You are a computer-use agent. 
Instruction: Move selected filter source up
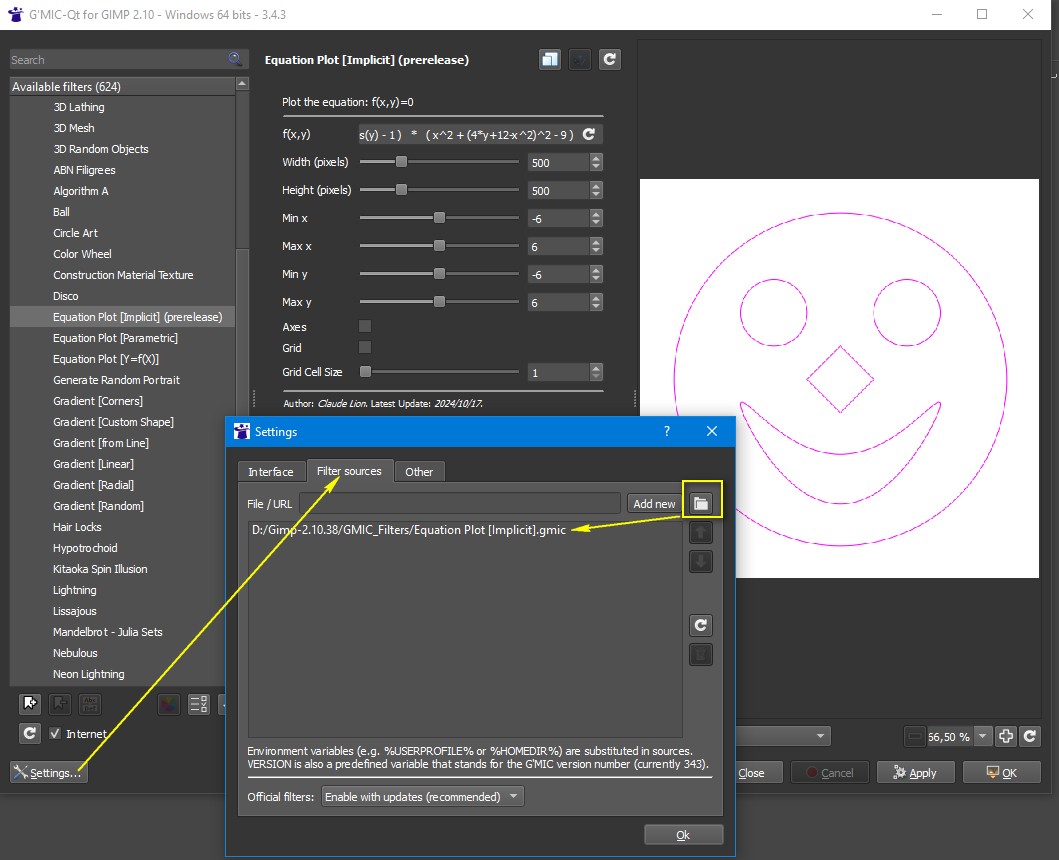[701, 532]
